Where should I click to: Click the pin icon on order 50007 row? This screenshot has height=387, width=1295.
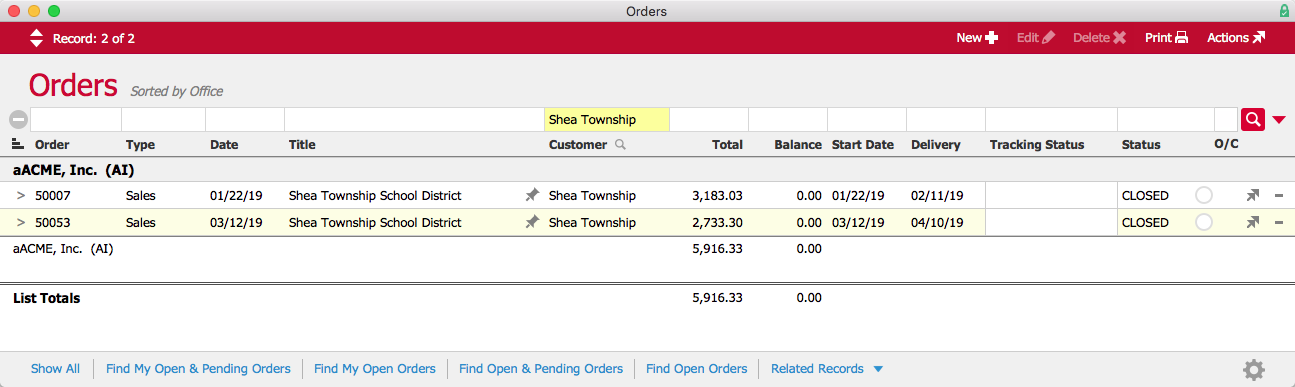pyautogui.click(x=532, y=196)
